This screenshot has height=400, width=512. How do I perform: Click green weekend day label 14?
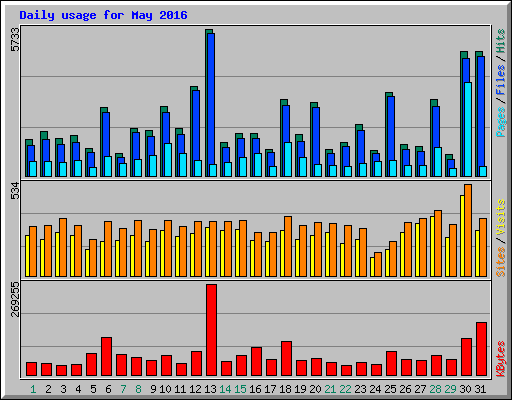[225, 389]
